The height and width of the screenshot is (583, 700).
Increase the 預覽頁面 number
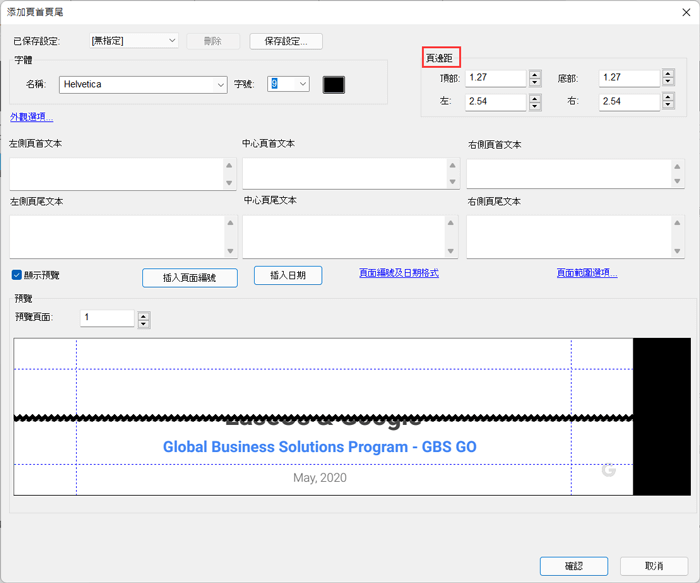pyautogui.click(x=144, y=314)
